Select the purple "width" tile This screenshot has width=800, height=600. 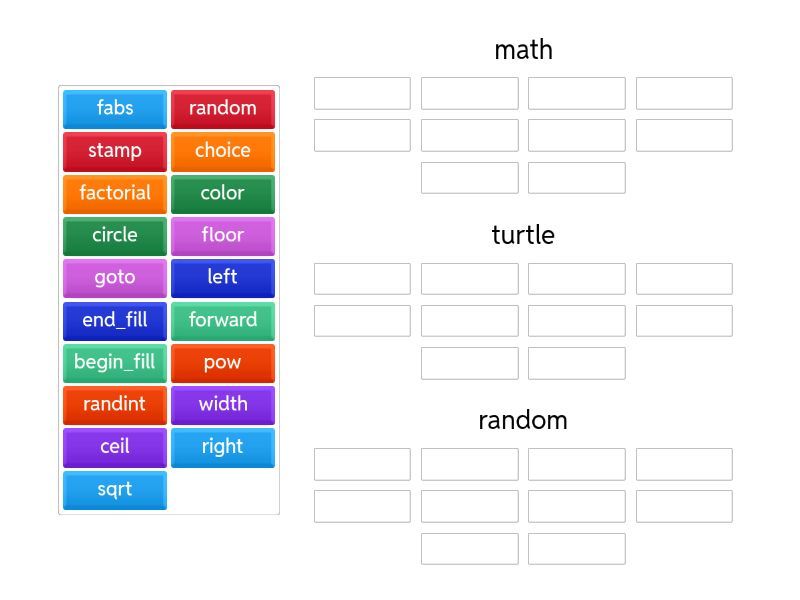pyautogui.click(x=222, y=404)
